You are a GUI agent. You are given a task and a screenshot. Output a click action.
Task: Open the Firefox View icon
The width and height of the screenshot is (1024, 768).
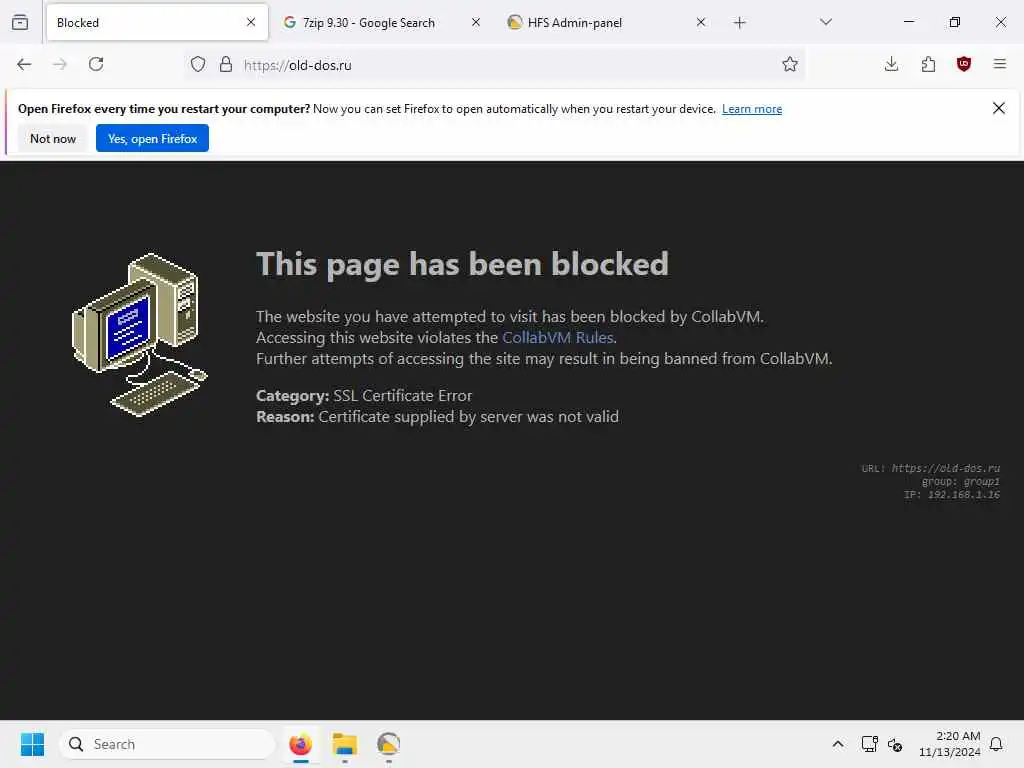pos(20,22)
